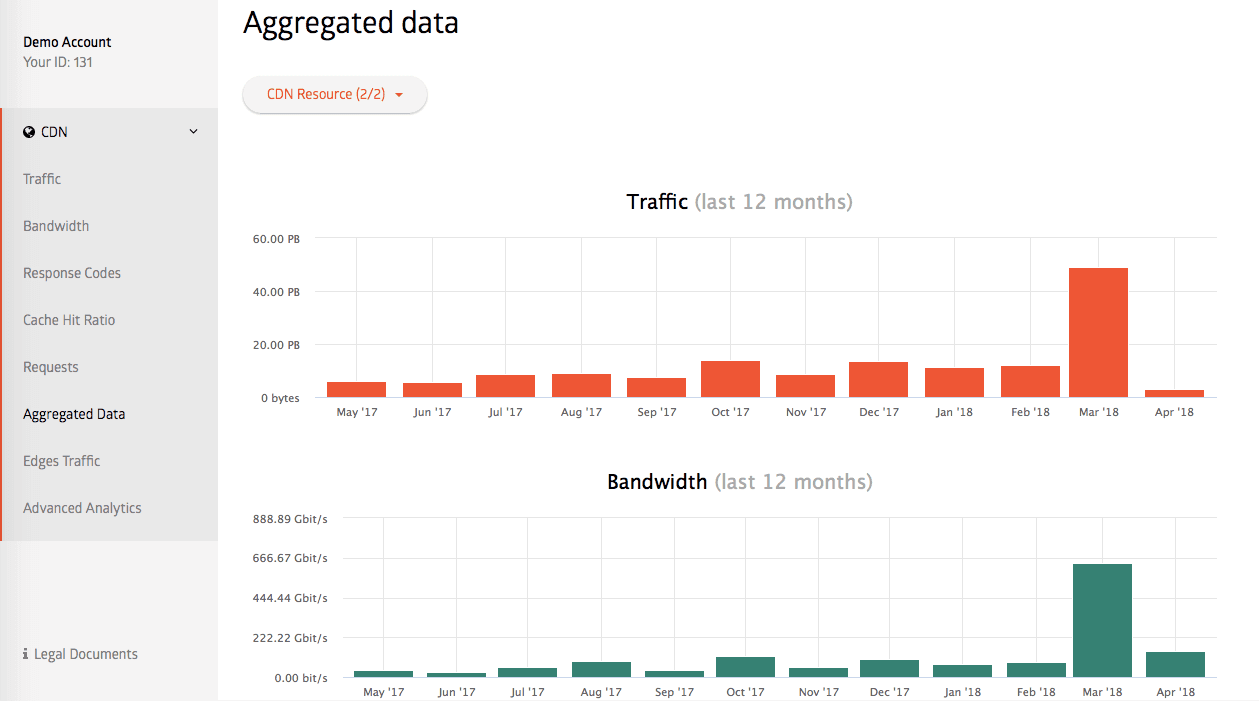The width and height of the screenshot is (1259, 701).
Task: Open Edges Traffic section
Action: coord(62,461)
